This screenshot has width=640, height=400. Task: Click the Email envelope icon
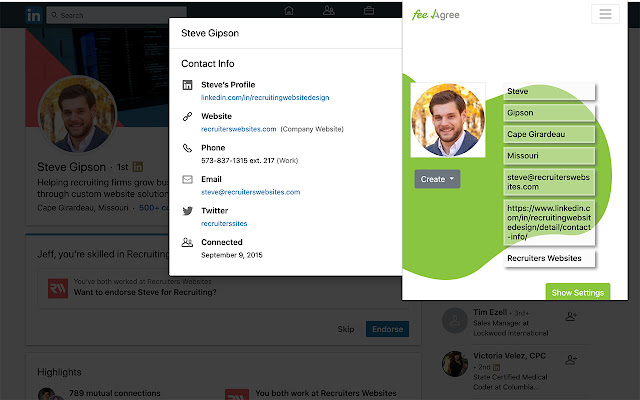[x=187, y=180]
